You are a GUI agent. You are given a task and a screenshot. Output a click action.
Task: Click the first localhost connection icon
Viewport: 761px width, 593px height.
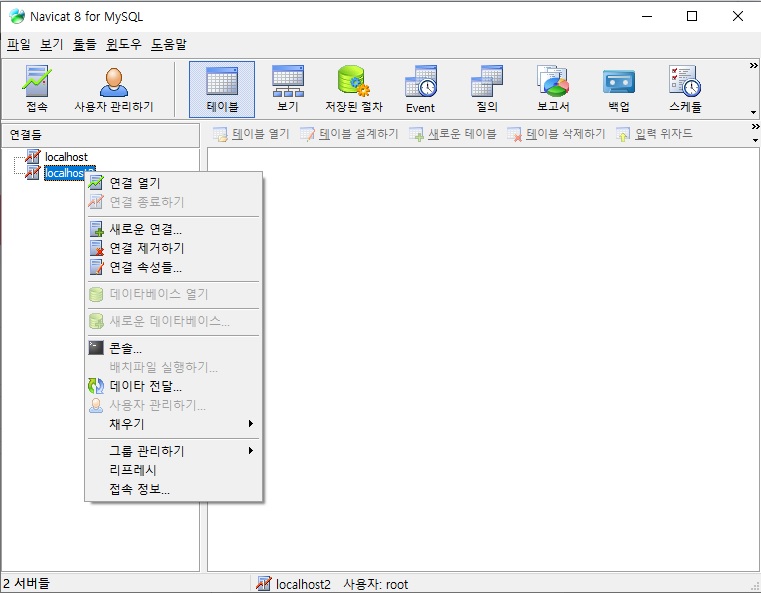click(33, 157)
